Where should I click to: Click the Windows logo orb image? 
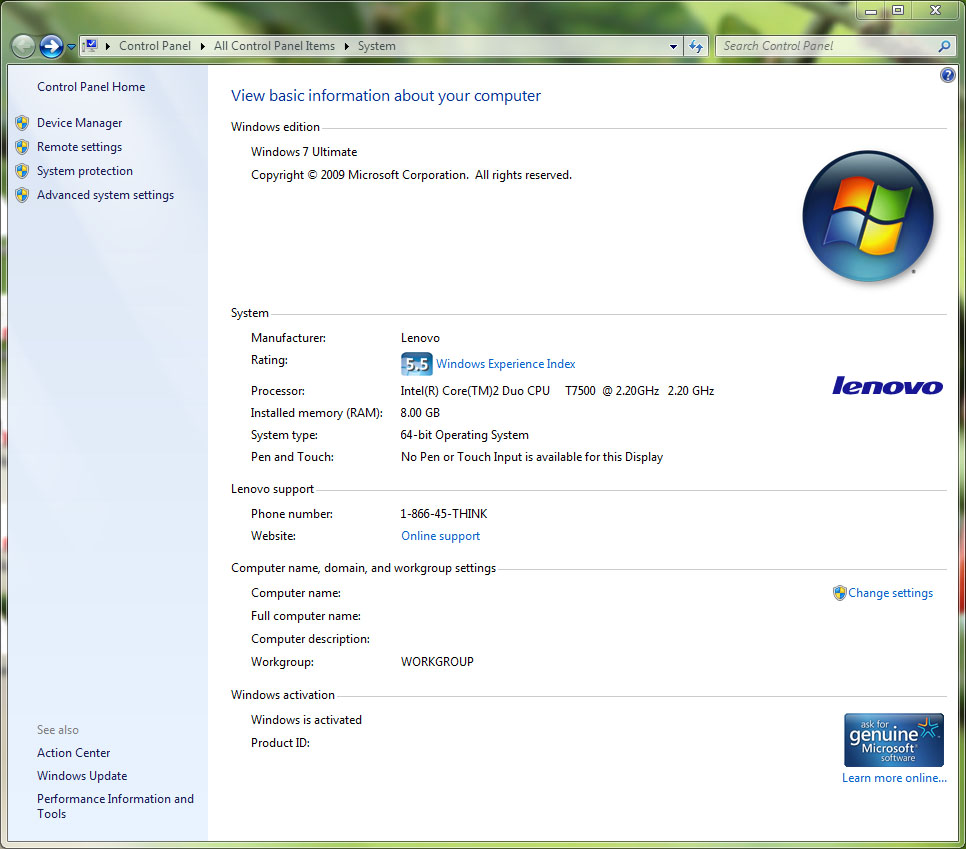click(x=868, y=216)
